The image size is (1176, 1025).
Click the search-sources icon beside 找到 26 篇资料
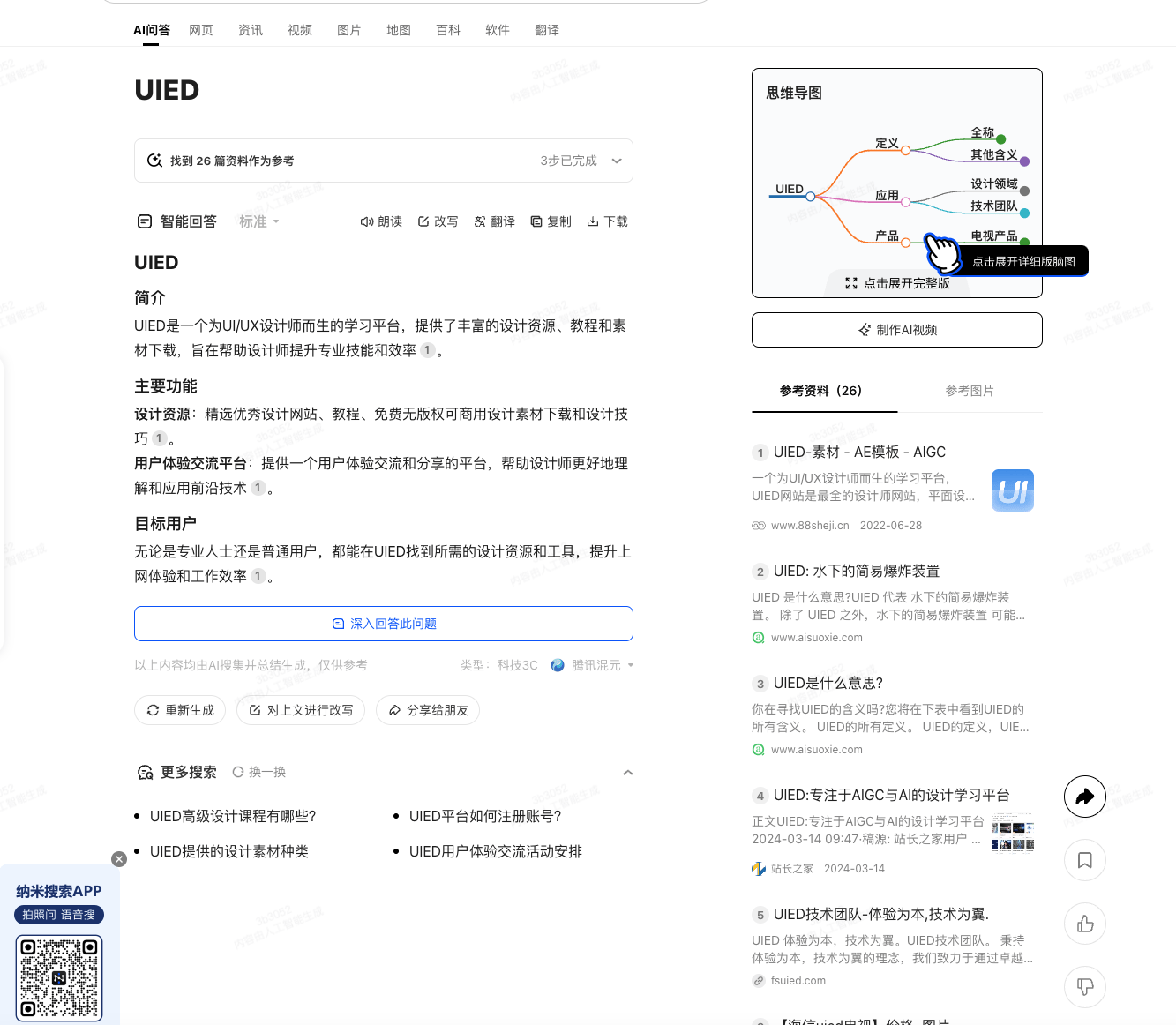(154, 161)
